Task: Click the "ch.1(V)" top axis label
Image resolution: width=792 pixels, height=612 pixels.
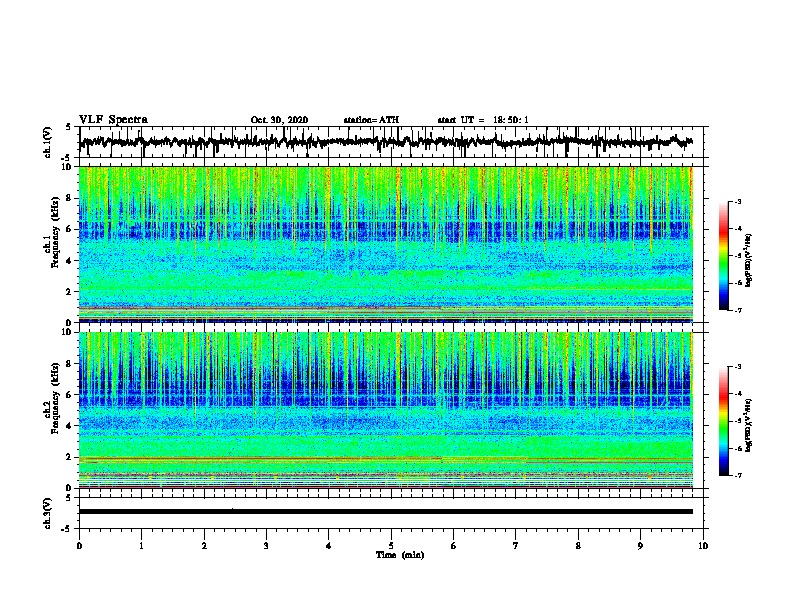Action: 49,142
